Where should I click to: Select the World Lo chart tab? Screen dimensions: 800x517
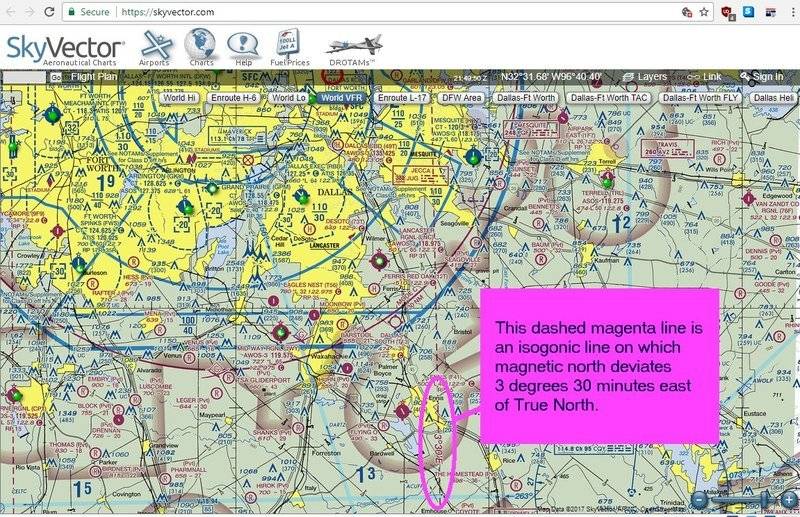pyautogui.click(x=288, y=98)
